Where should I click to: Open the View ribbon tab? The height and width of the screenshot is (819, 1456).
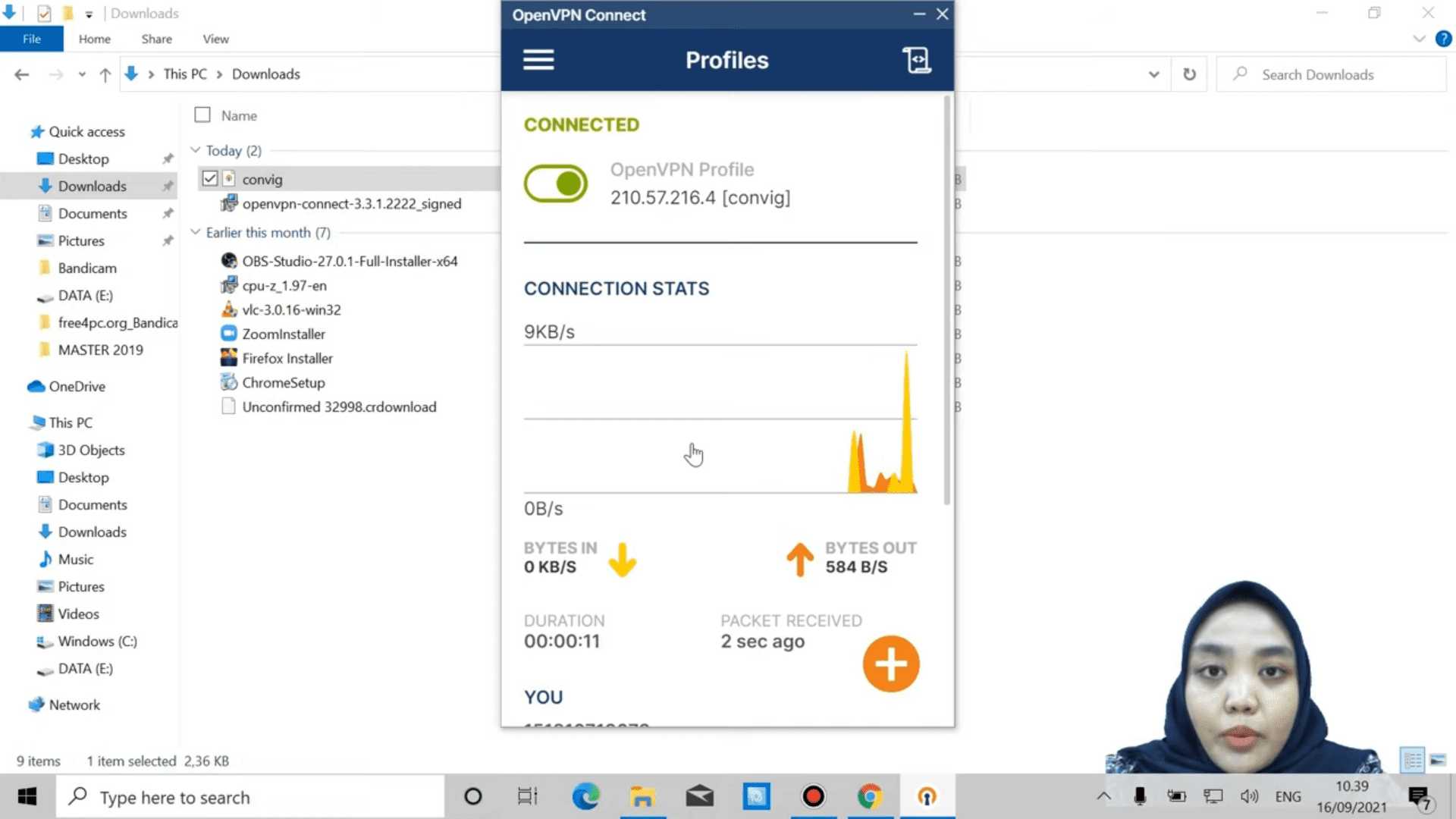215,39
